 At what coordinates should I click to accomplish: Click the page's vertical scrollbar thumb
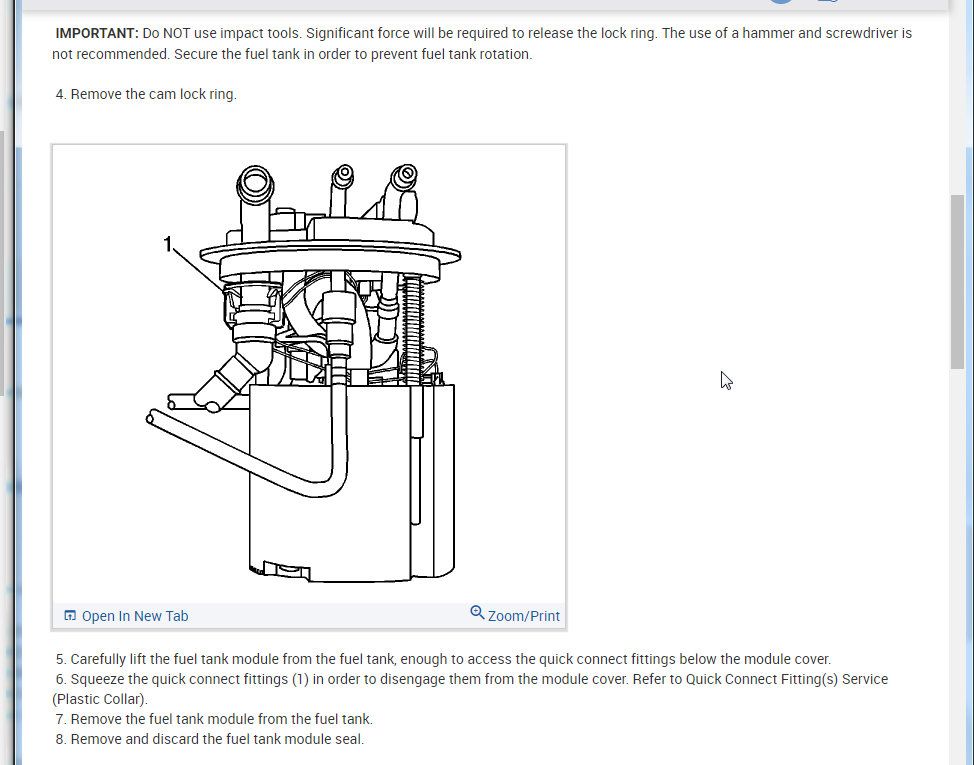coord(957,282)
